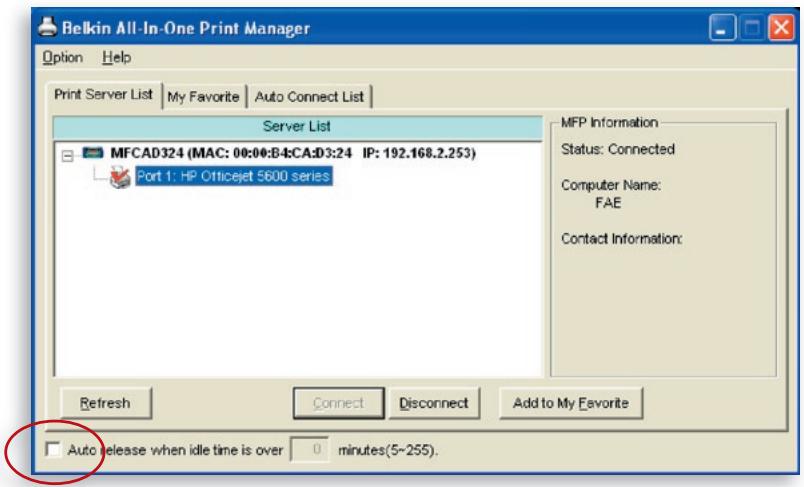
Task: Minimize the Print Manager window
Action: (722, 27)
